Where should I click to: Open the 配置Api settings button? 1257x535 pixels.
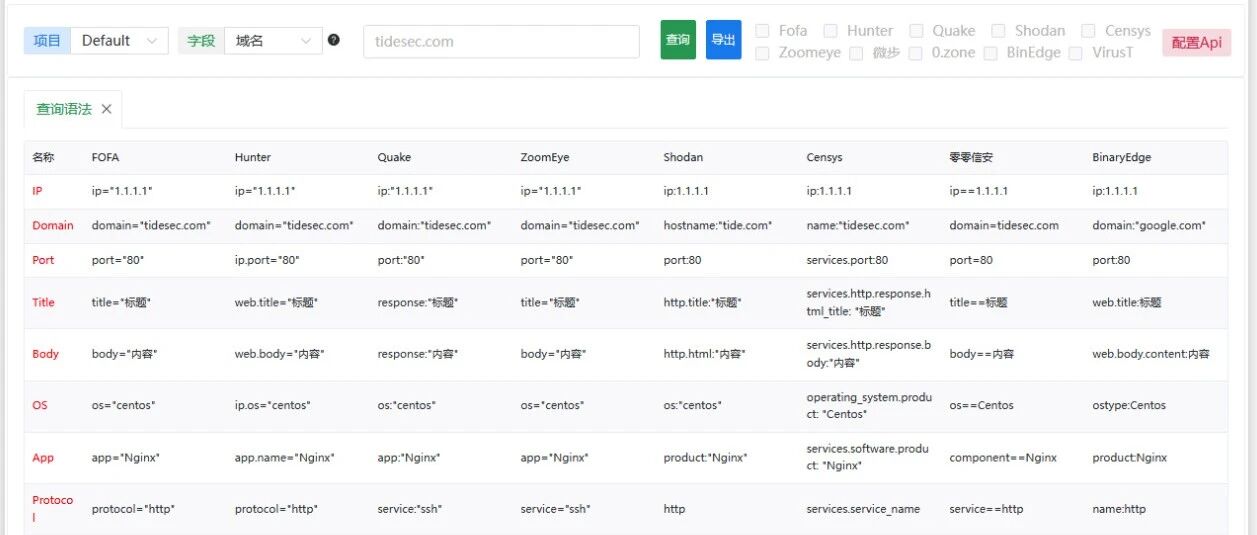coord(1197,43)
